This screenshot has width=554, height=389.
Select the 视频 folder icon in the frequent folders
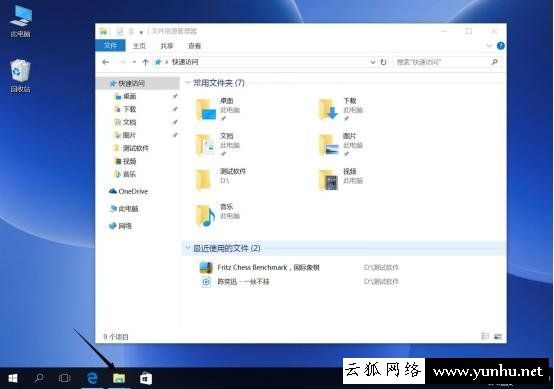coord(329,180)
